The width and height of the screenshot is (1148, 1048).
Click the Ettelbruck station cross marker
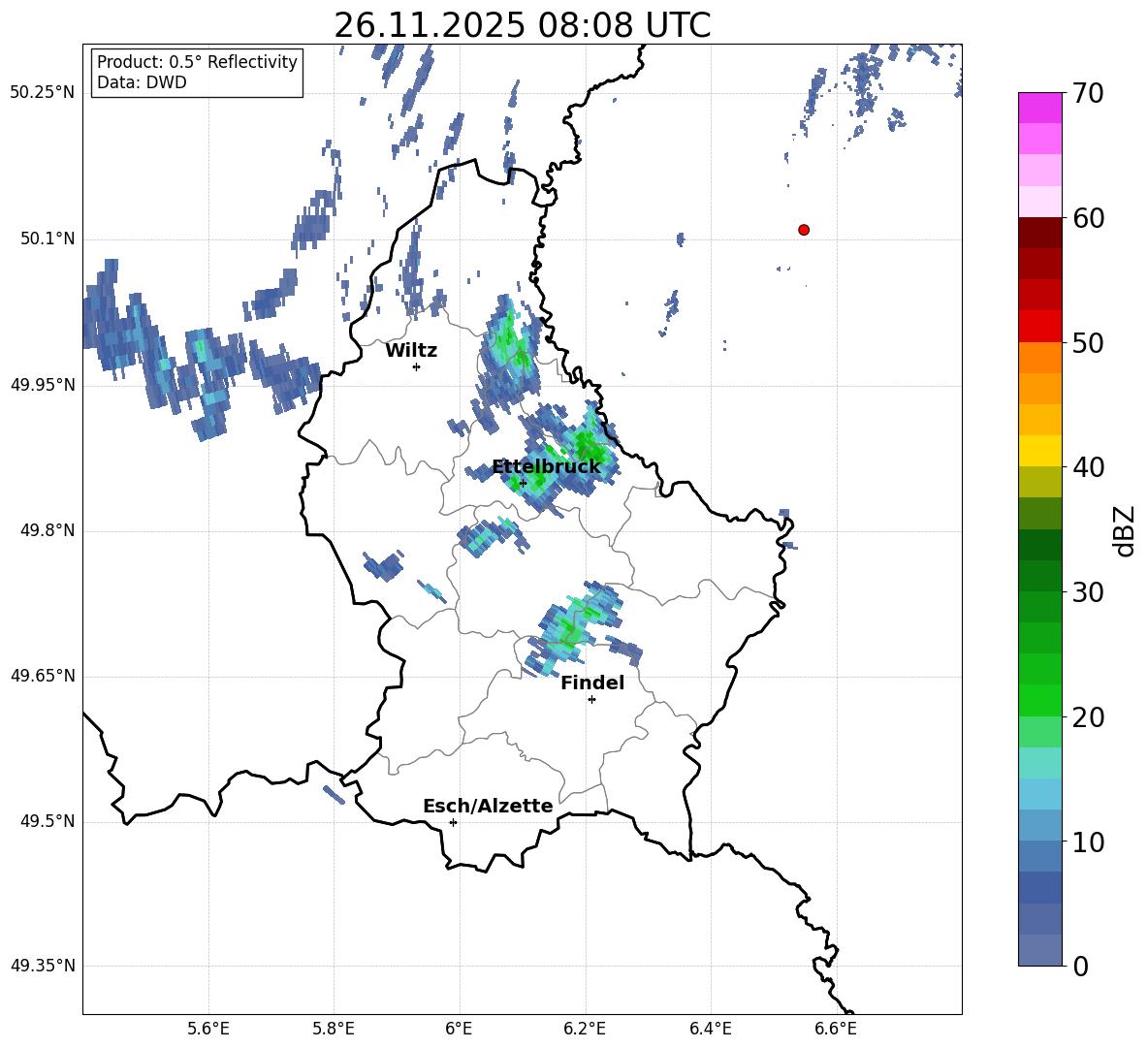(x=523, y=483)
